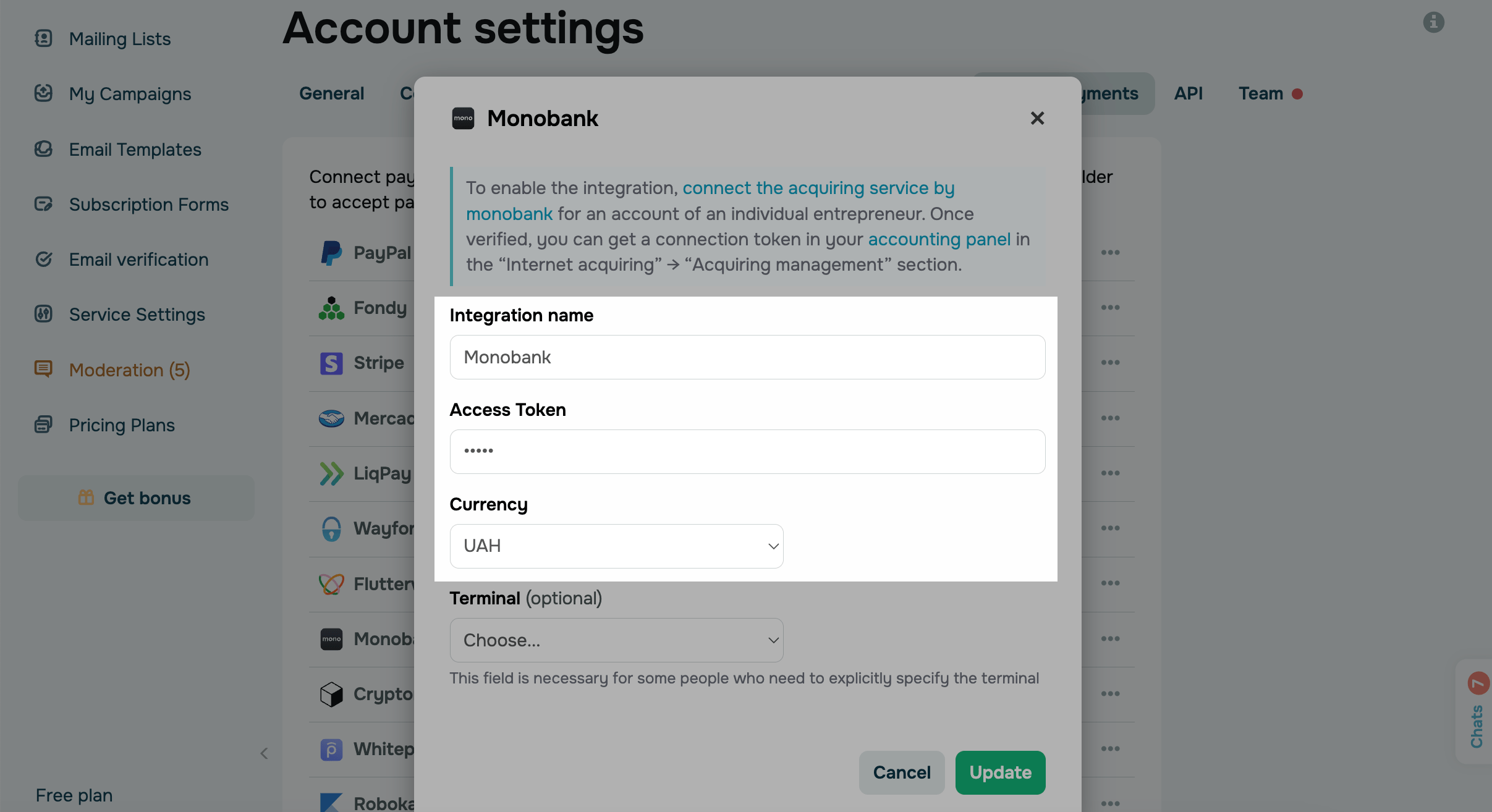Select the Subscription Forms icon
Screen dimensions: 1492x812
tap(43, 204)
